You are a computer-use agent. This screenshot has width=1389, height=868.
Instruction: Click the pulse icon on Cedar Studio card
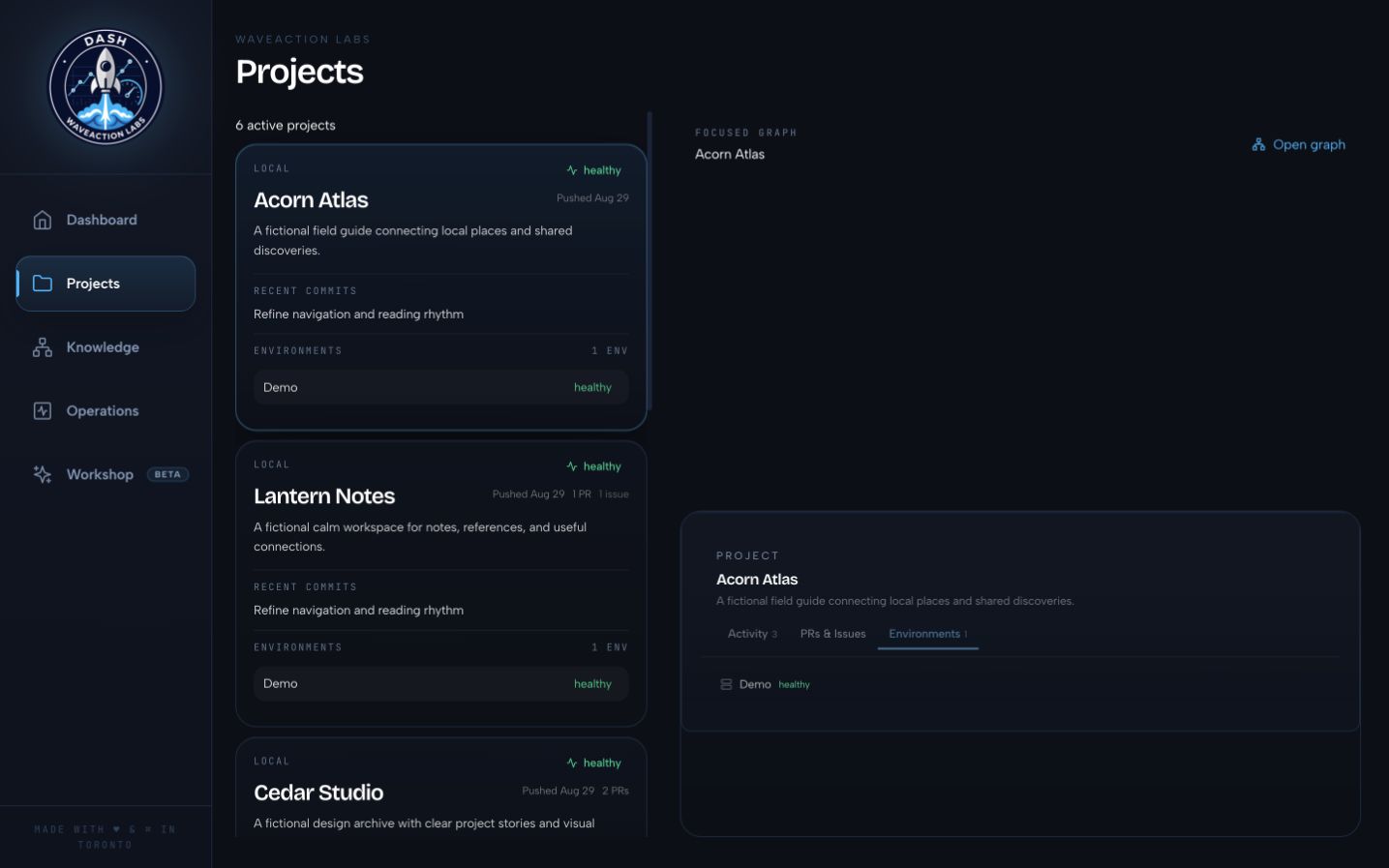coord(572,763)
